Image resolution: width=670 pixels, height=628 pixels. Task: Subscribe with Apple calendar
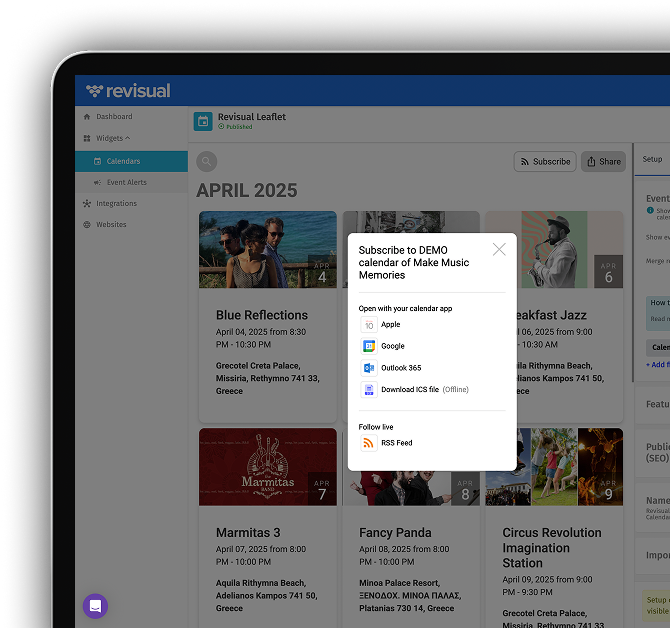click(x=380, y=325)
